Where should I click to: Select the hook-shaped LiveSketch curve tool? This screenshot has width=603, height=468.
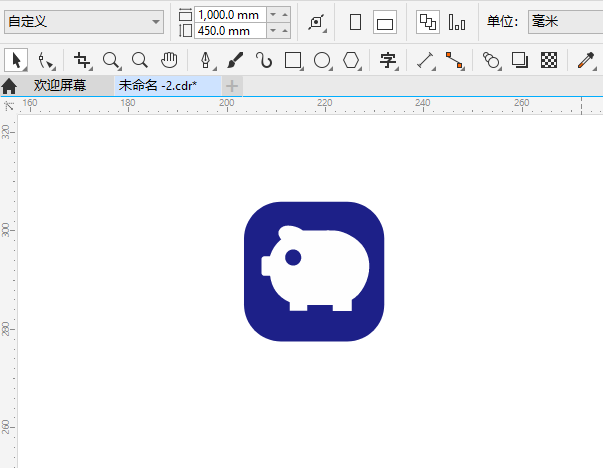pyautogui.click(x=264, y=60)
